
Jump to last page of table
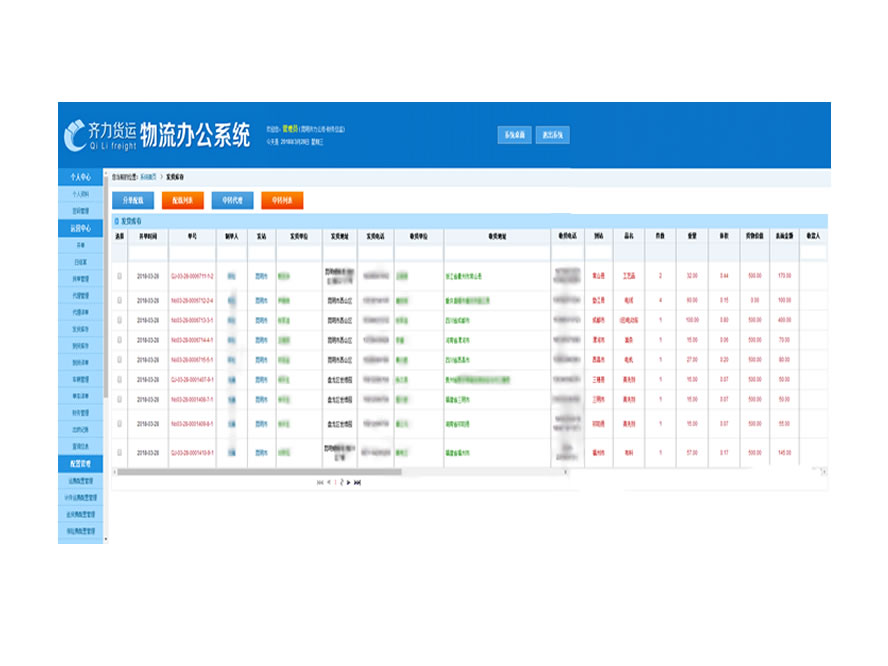tap(357, 481)
